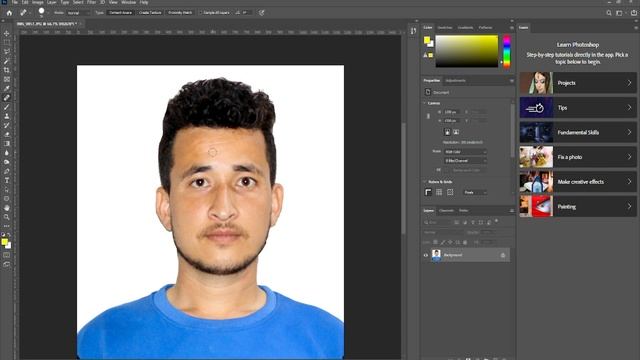Select the Dodge tool
Image resolution: width=640 pixels, height=360 pixels.
click(7, 162)
